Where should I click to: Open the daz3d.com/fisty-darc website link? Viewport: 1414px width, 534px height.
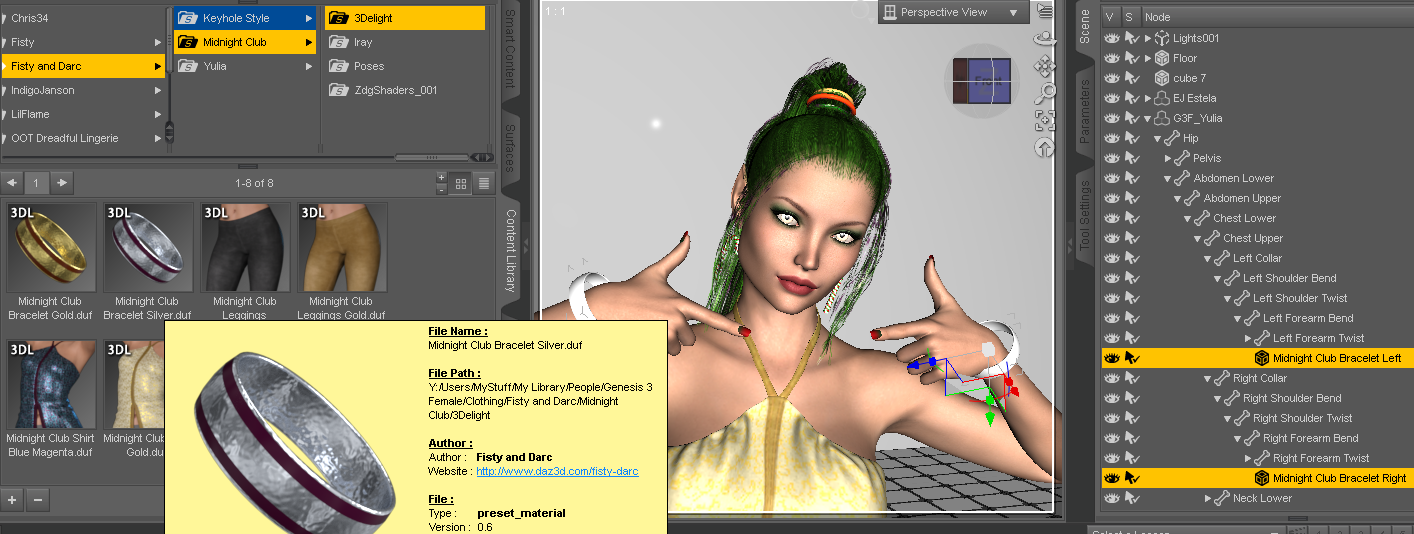coord(557,471)
